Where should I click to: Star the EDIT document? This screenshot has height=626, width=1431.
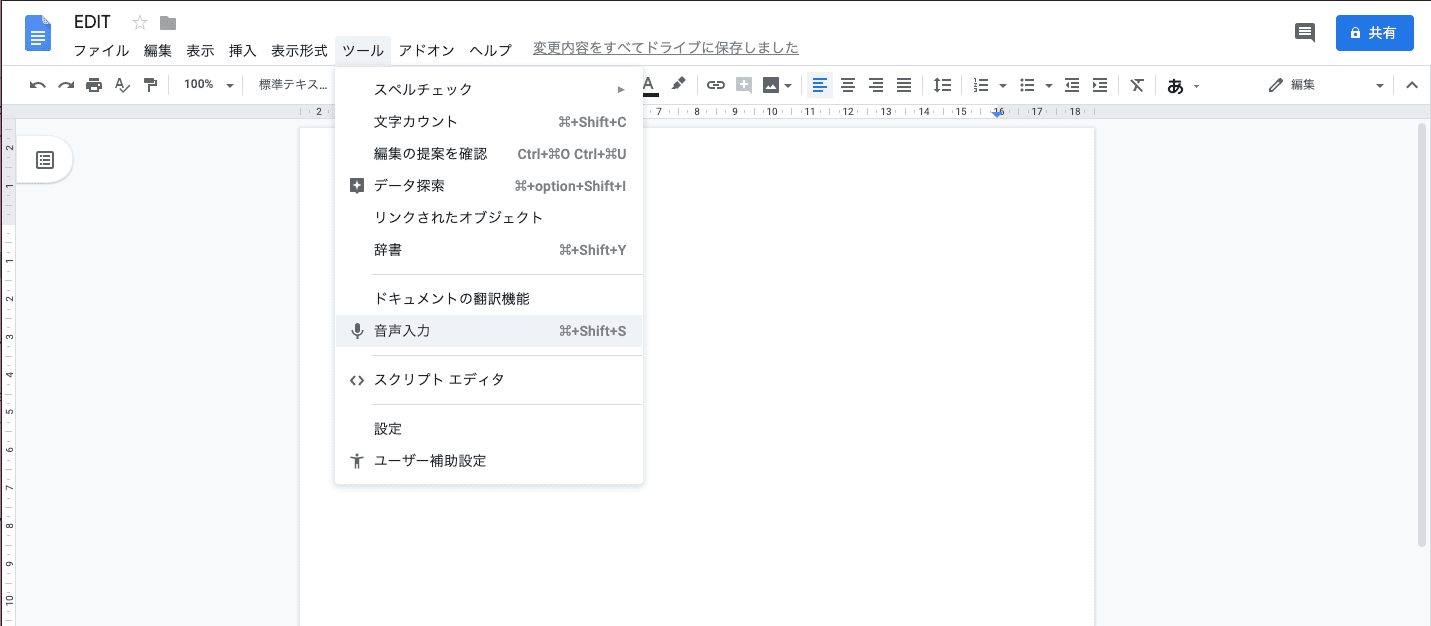tap(140, 23)
